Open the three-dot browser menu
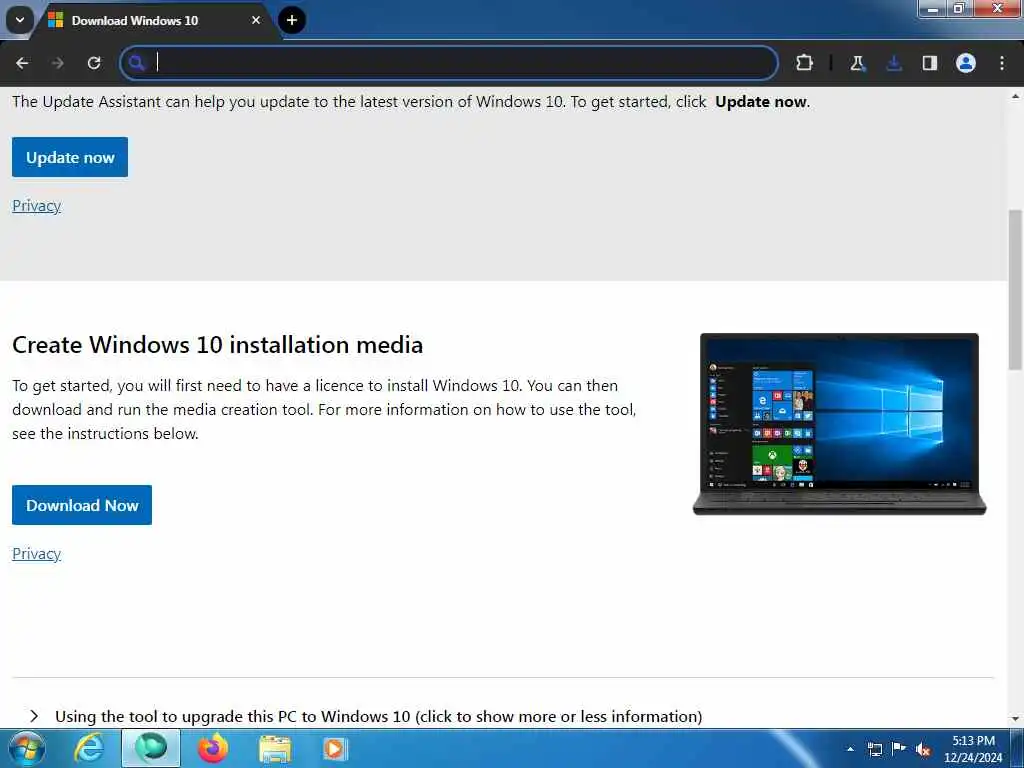 pos(1002,63)
